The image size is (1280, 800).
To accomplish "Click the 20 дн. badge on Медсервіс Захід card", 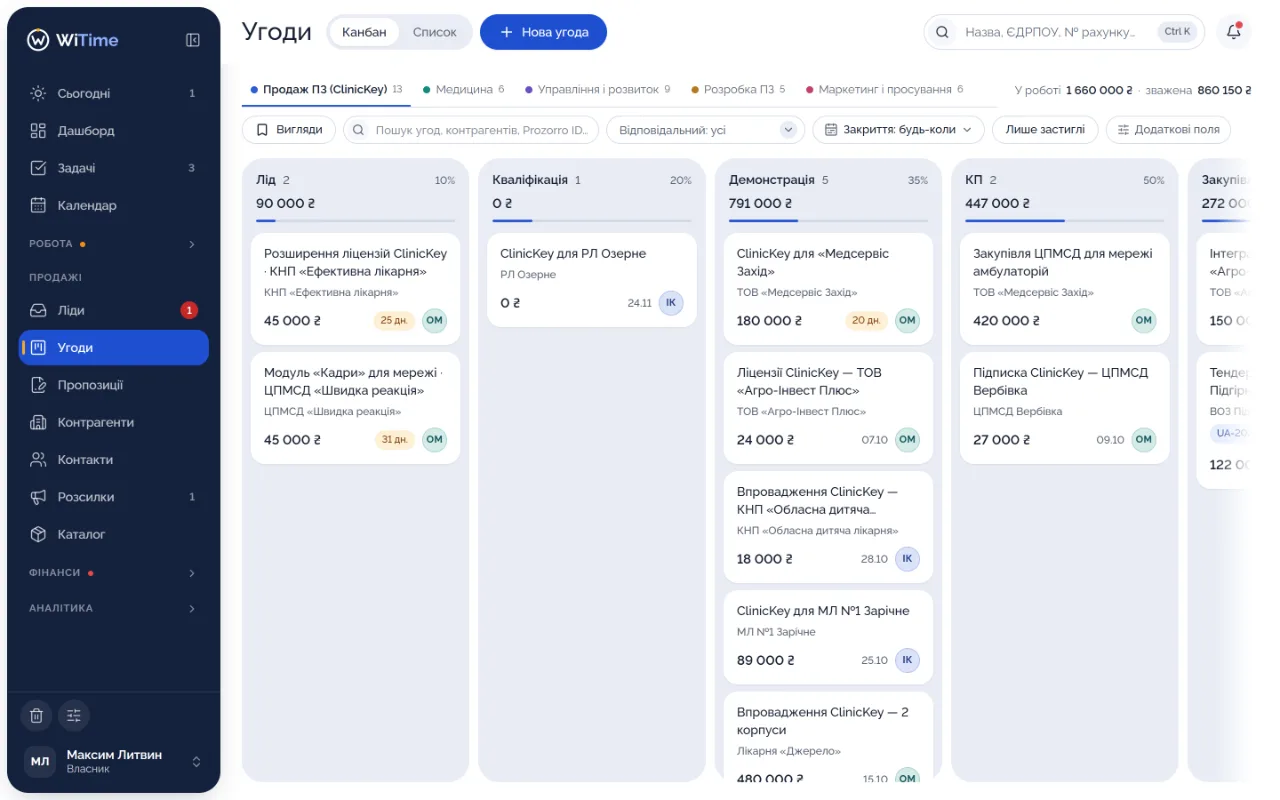I will coord(867,321).
